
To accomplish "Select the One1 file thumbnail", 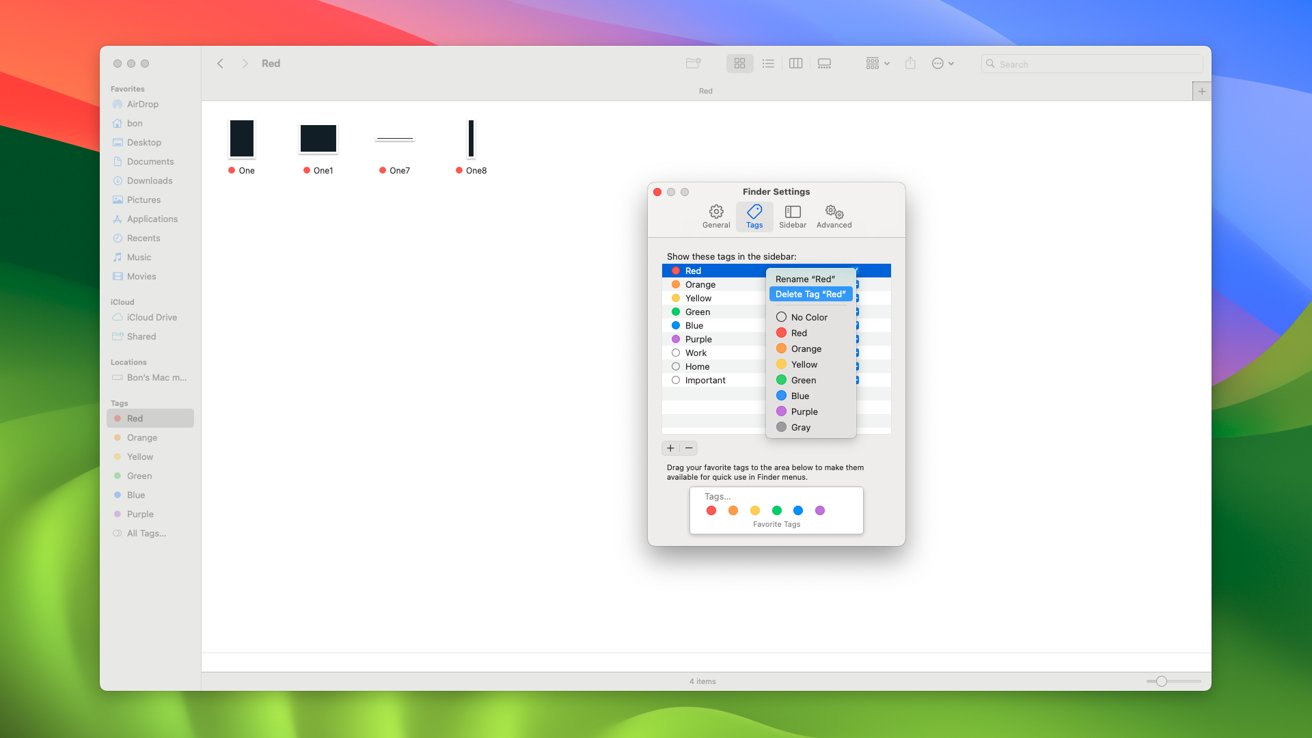I will [318, 139].
